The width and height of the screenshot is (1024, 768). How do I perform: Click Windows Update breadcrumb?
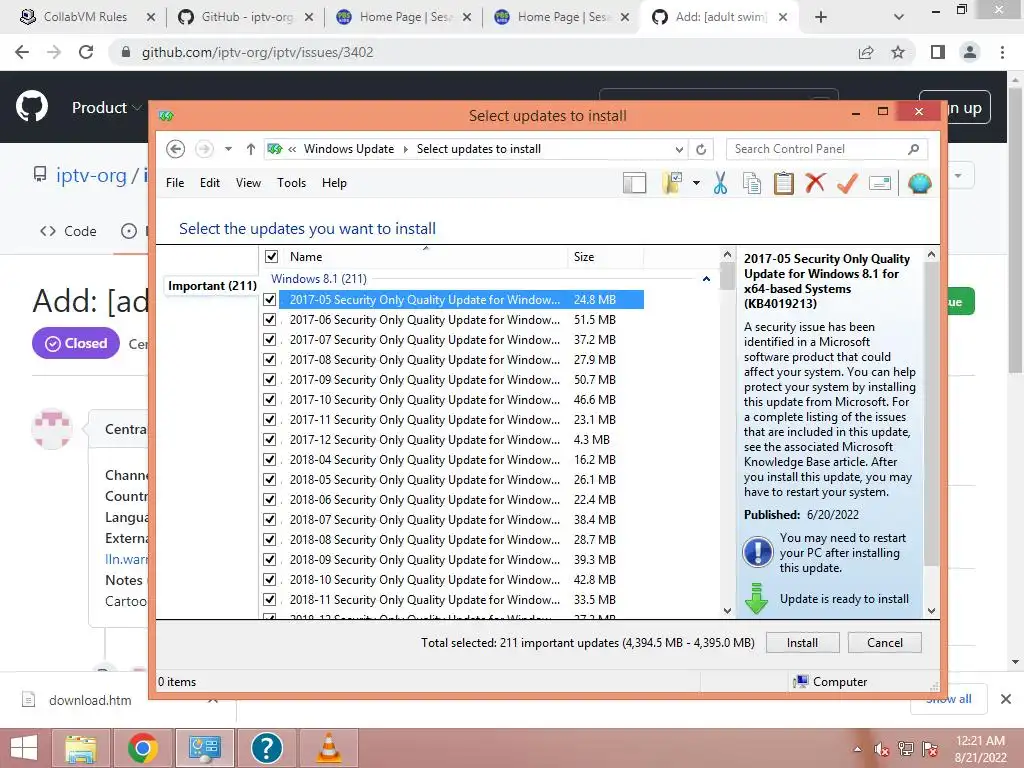(x=349, y=149)
